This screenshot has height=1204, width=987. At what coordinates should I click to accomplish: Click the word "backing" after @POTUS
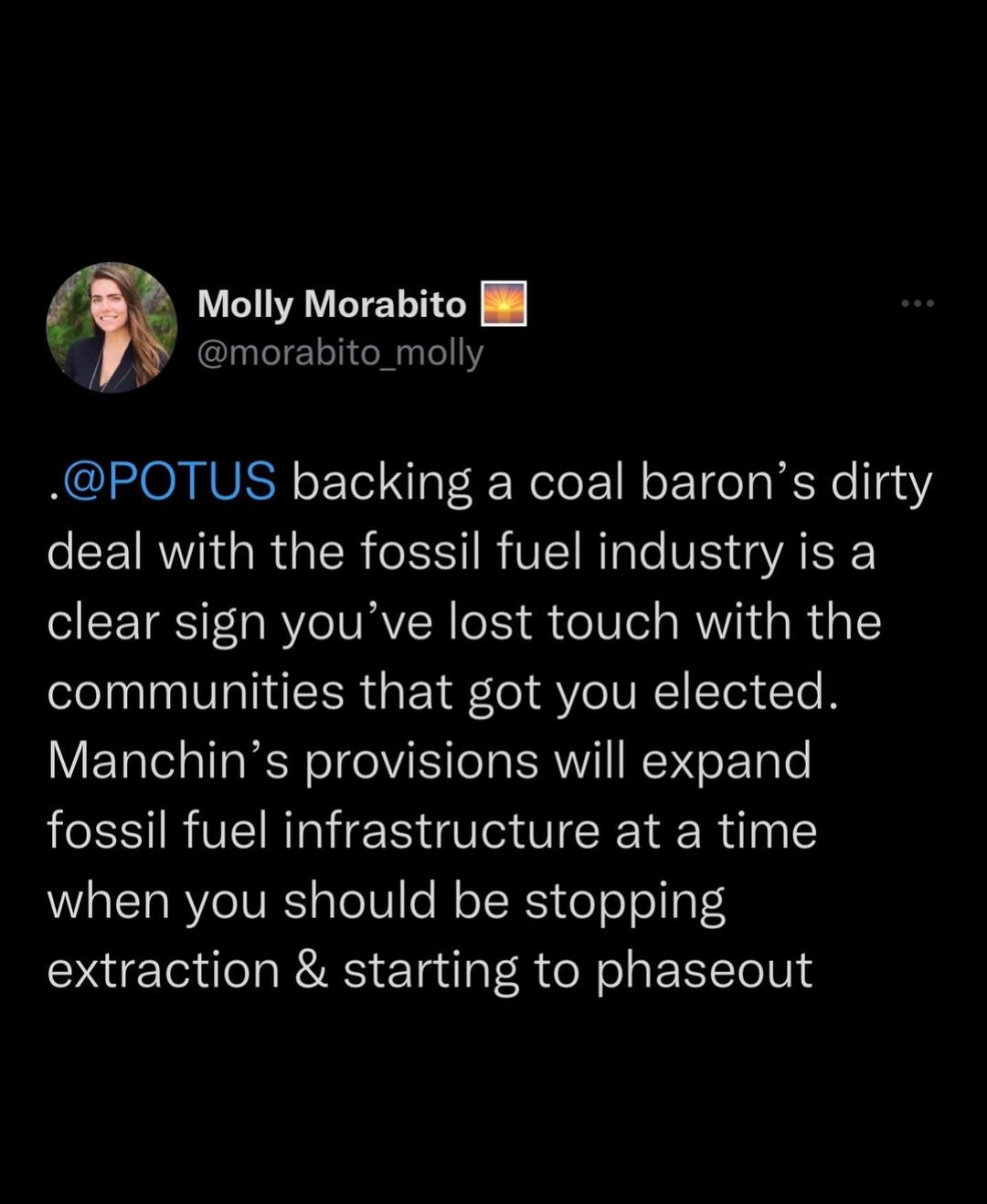click(x=382, y=482)
